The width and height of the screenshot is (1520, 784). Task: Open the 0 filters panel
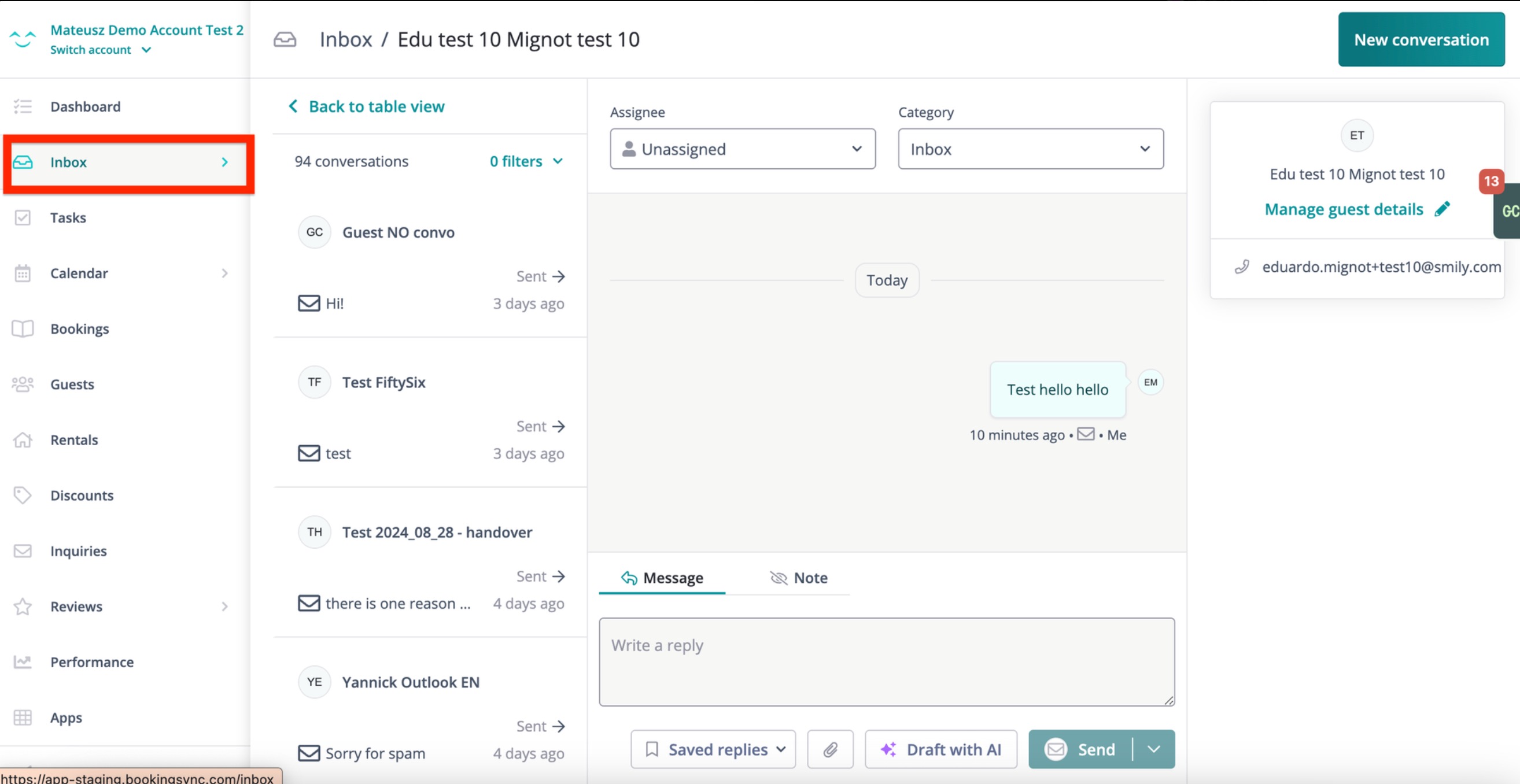[x=525, y=161]
